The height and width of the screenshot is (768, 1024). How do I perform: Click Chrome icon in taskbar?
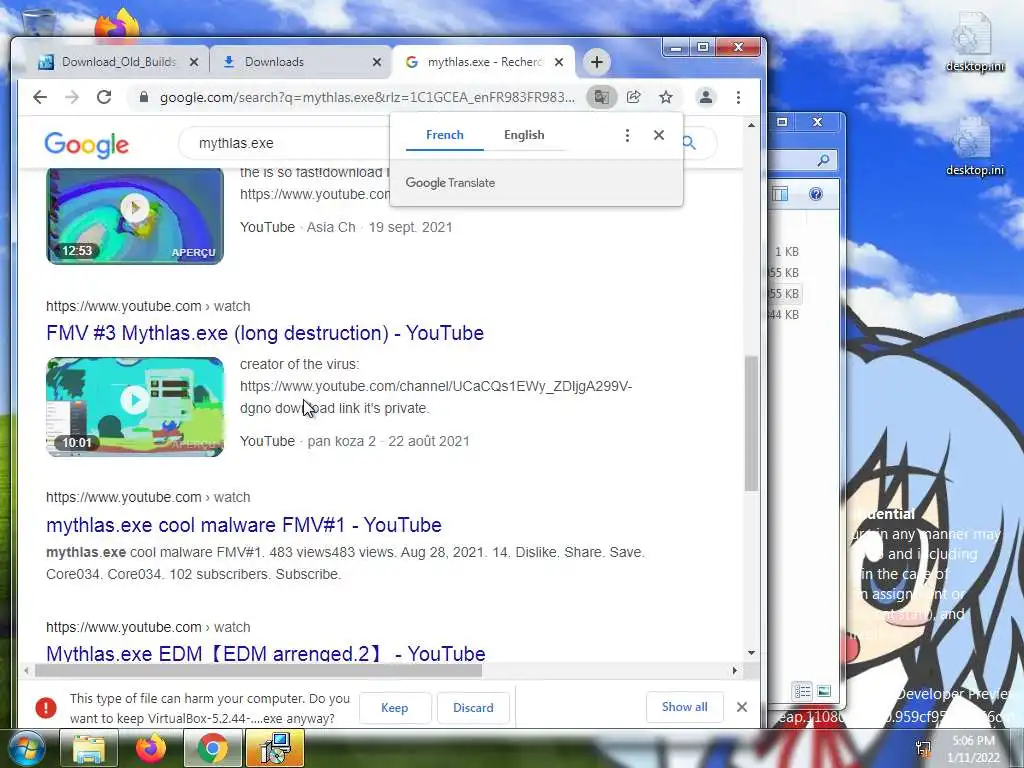[213, 748]
